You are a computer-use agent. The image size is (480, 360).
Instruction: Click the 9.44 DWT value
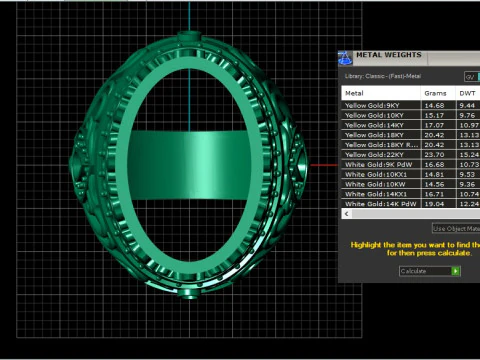tap(467, 106)
